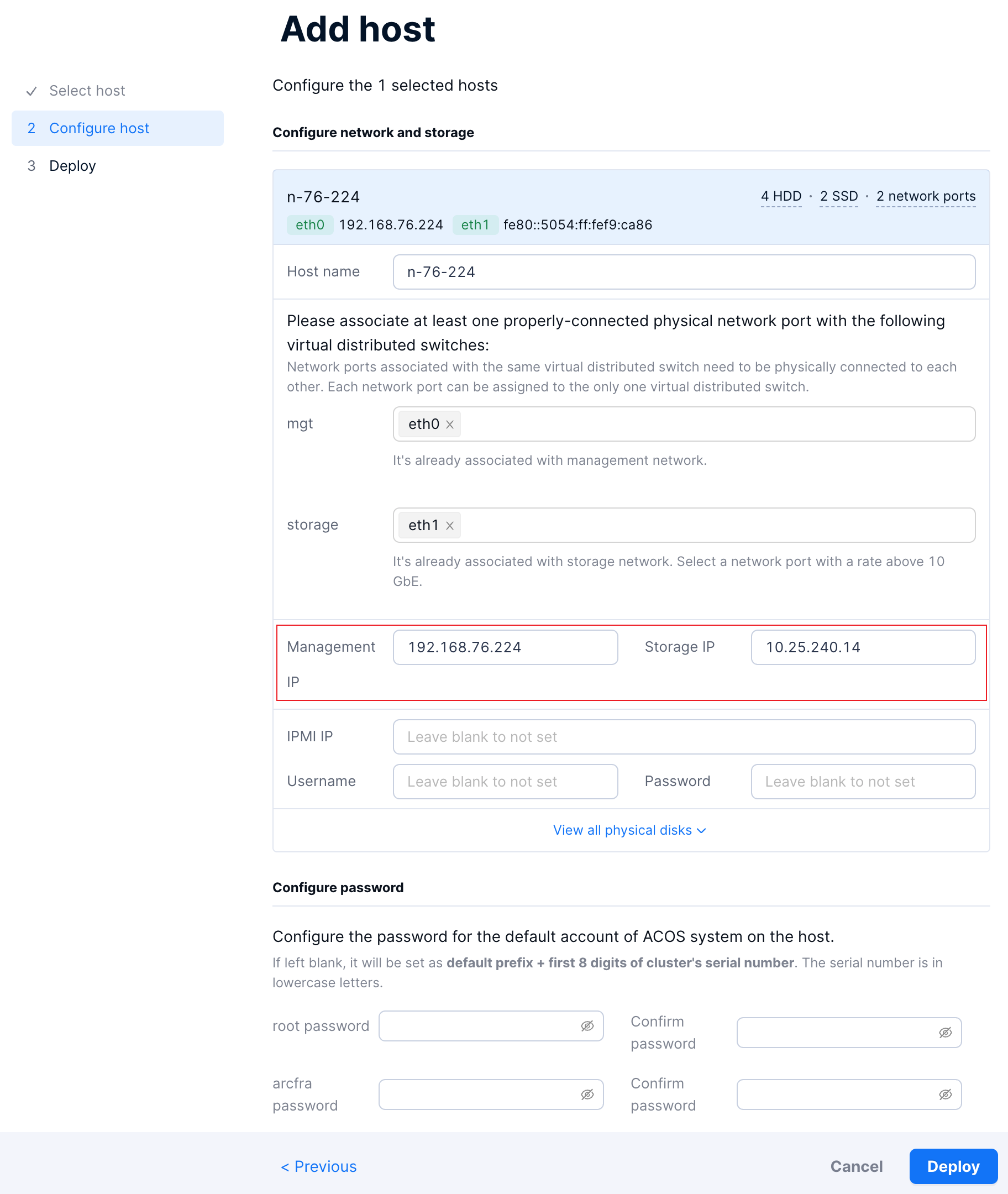The width and height of the screenshot is (1008, 1194).
Task: Go back with Previous link
Action: point(319,1166)
